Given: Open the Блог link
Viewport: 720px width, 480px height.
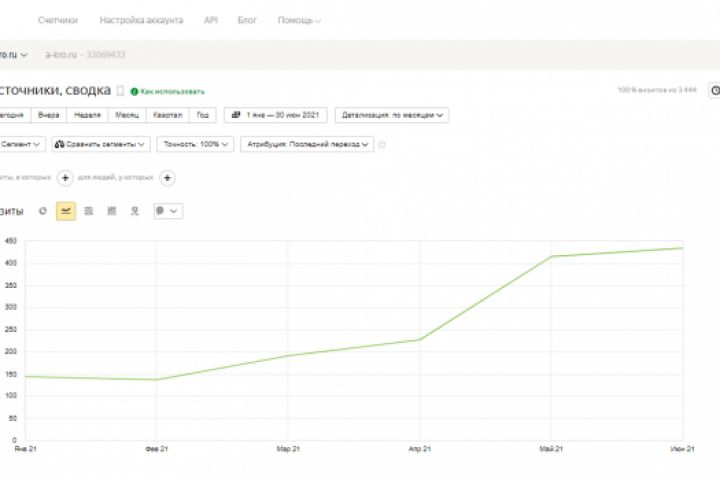Looking at the screenshot, I should (x=247, y=20).
